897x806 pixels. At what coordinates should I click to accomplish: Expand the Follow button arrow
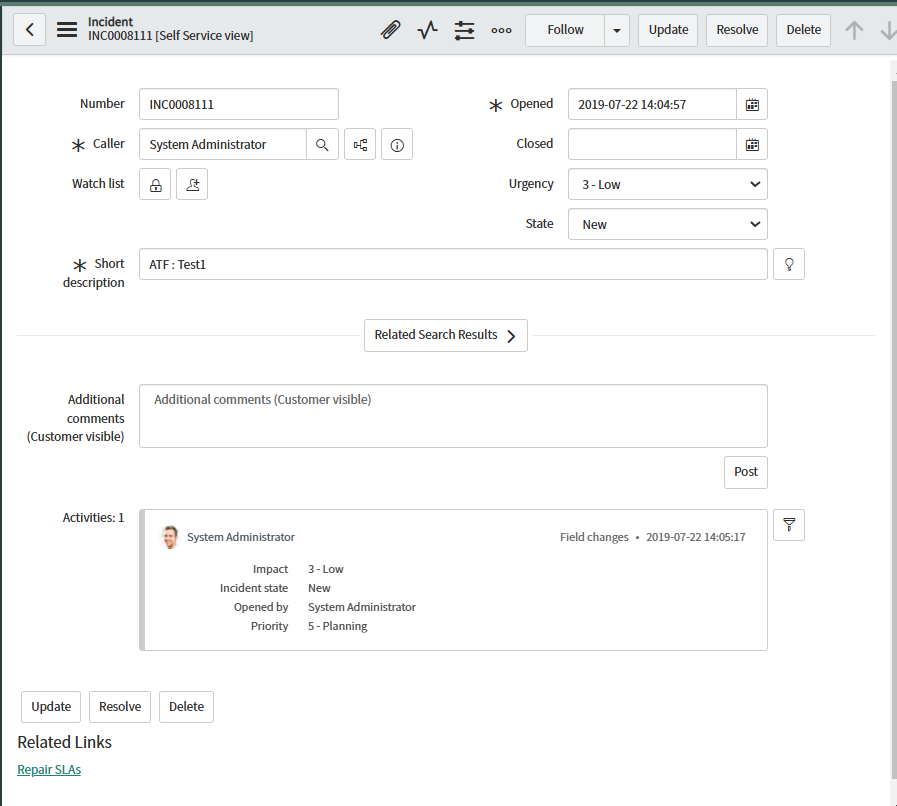(617, 30)
